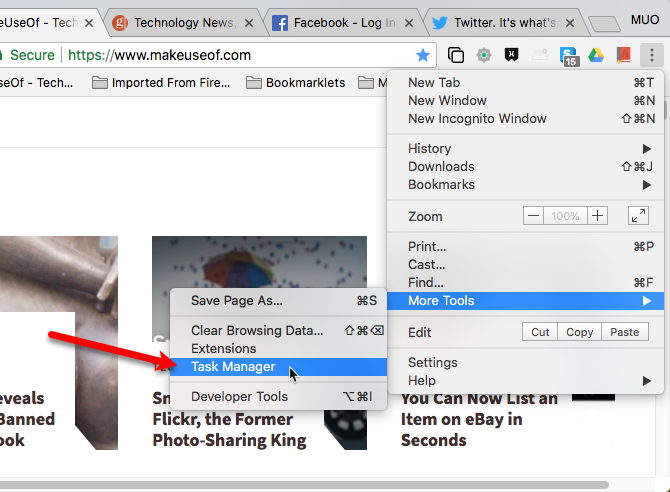Click the black shield extension icon
Viewport: 670px width, 492px height.
point(511,54)
